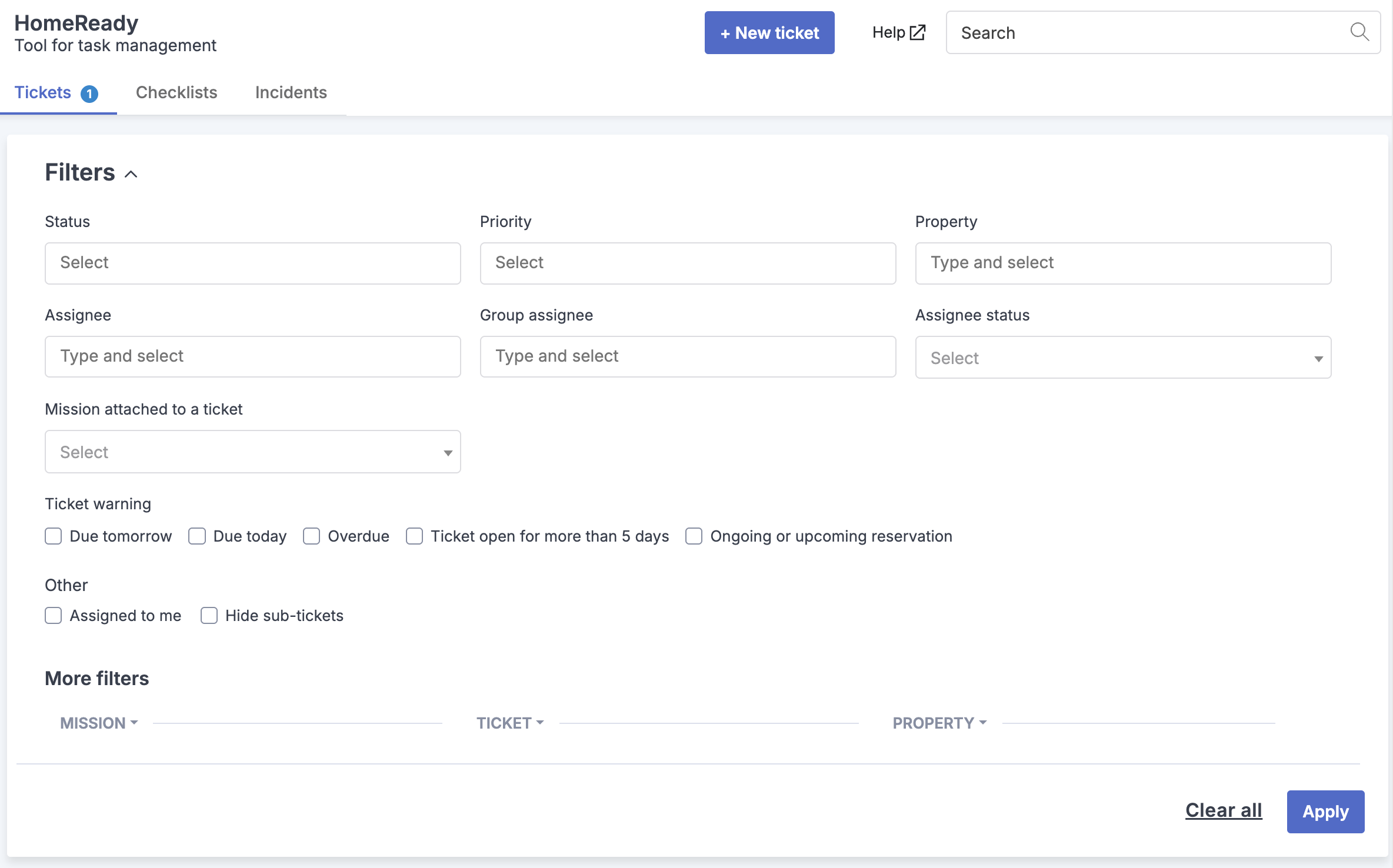Expand the MISSION more filters group
Screen dimensions: 1393x868
pos(99,723)
